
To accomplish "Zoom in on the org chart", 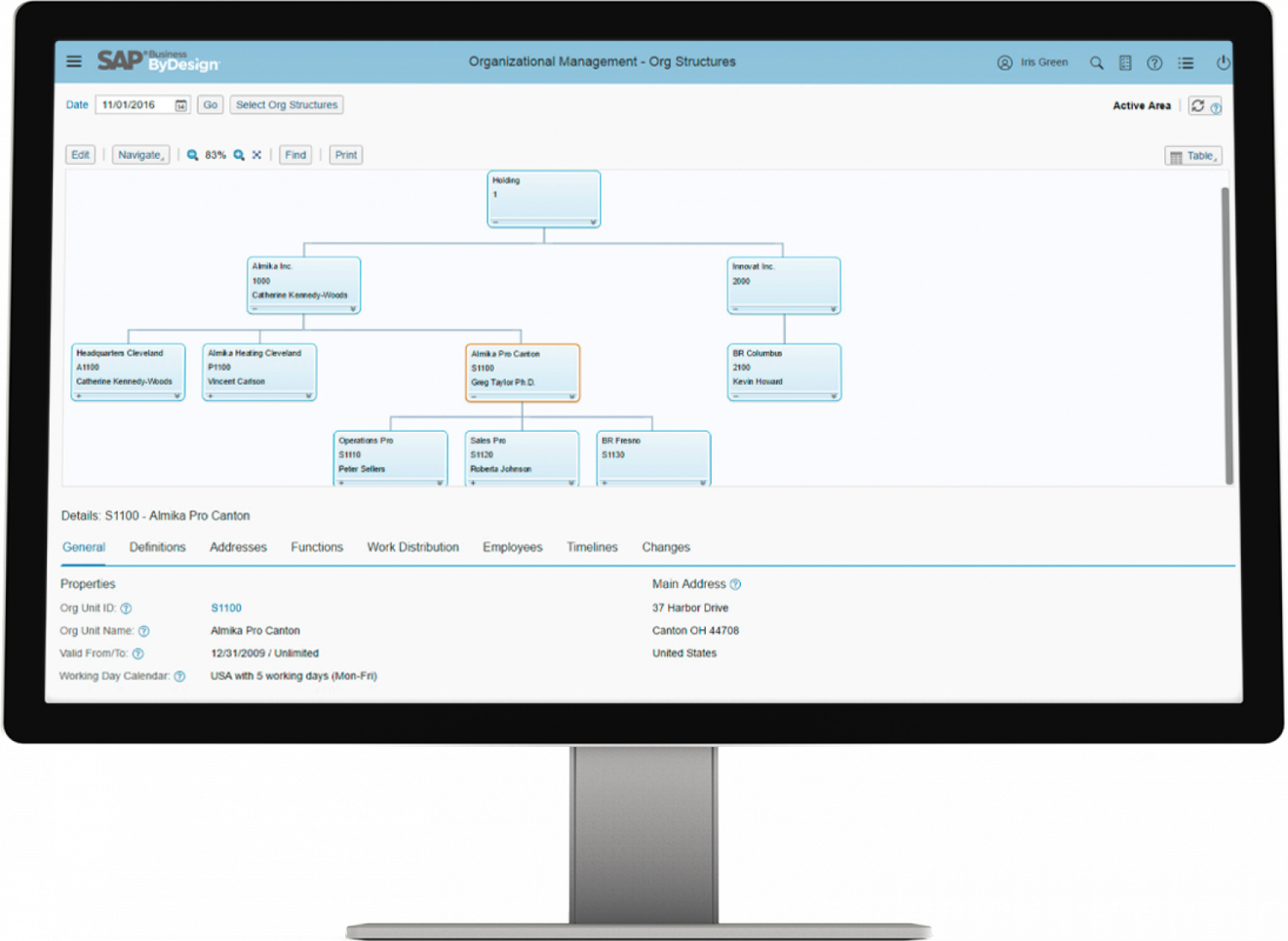I will tap(240, 155).
